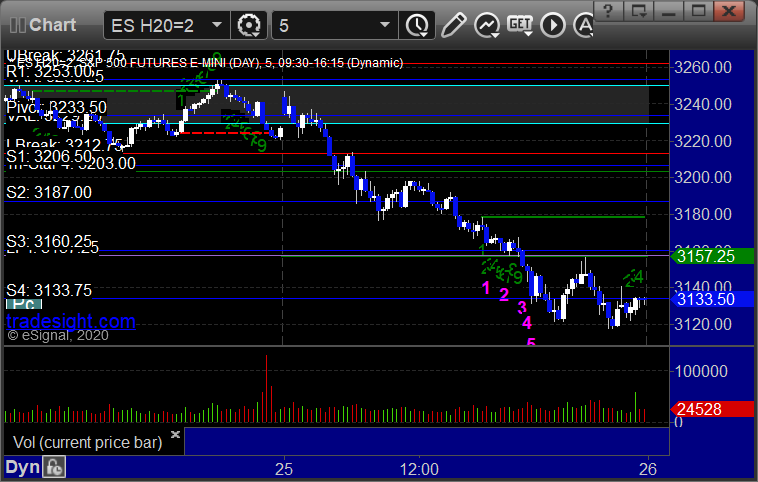Click the Chart title grip handle
Image resolution: width=758 pixels, height=482 pixels.
click(17, 25)
